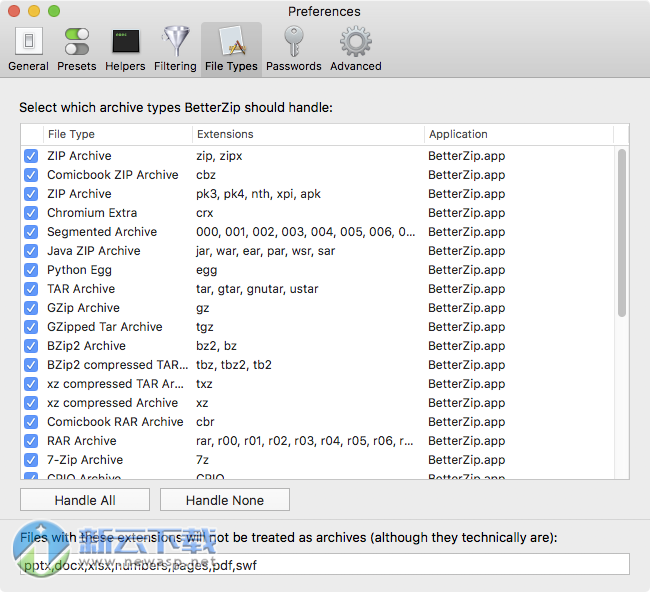The height and width of the screenshot is (592, 650).
Task: Select the 'Chromium Extra' row text
Action: 92,213
